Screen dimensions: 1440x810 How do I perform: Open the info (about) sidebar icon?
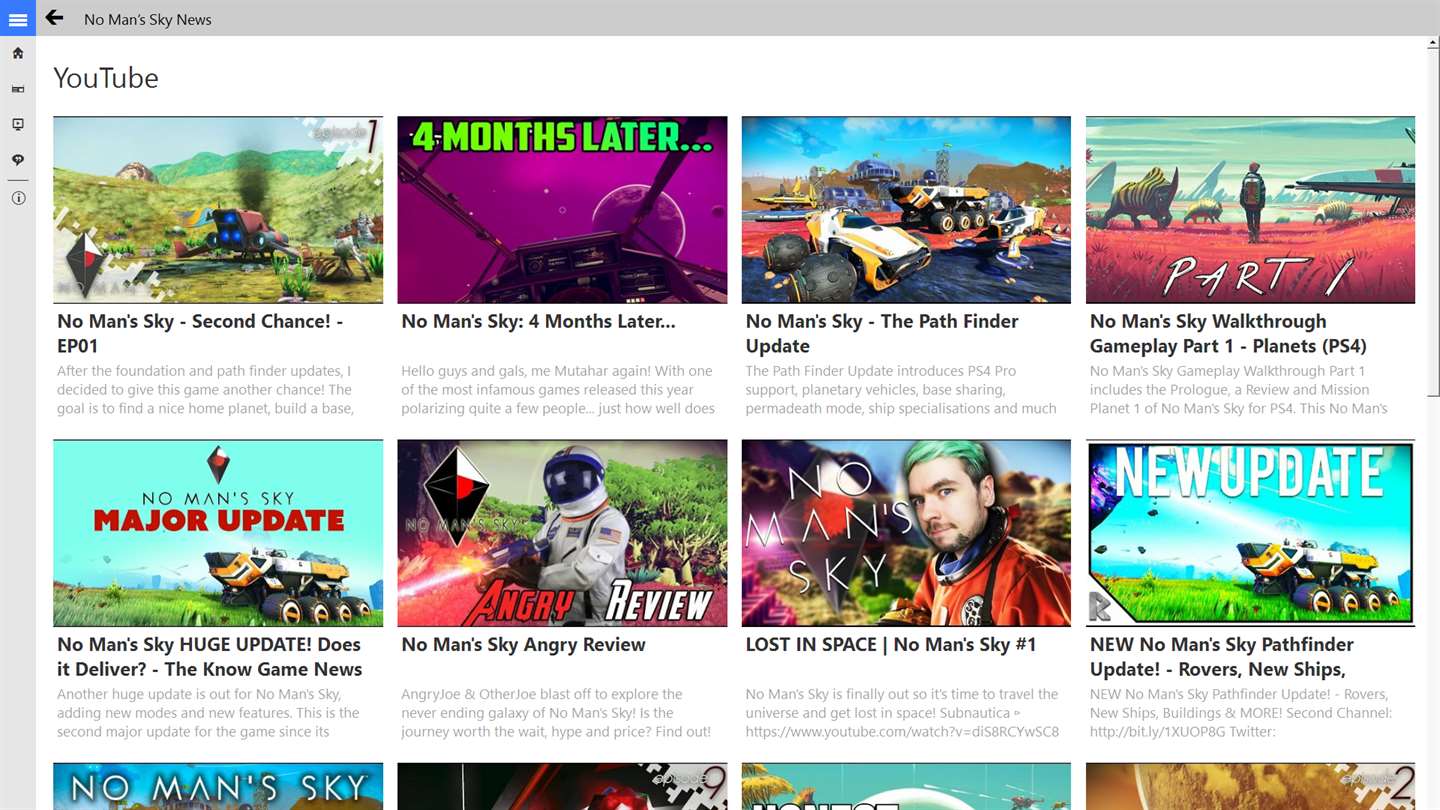(x=18, y=198)
